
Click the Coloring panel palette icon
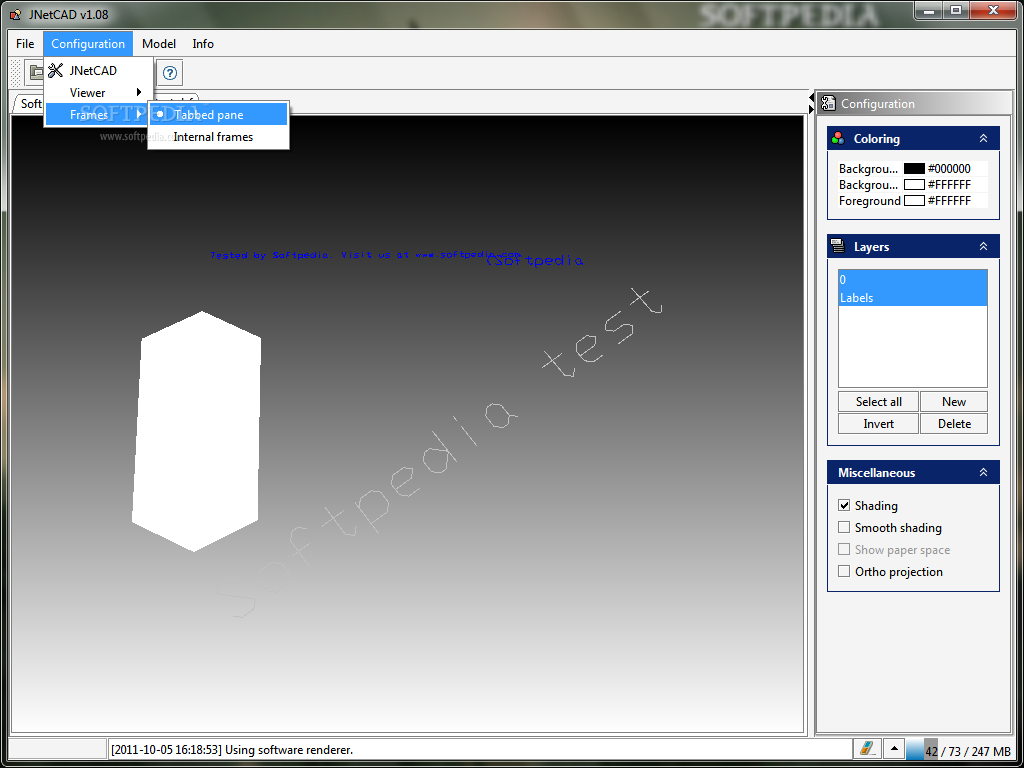[838, 138]
